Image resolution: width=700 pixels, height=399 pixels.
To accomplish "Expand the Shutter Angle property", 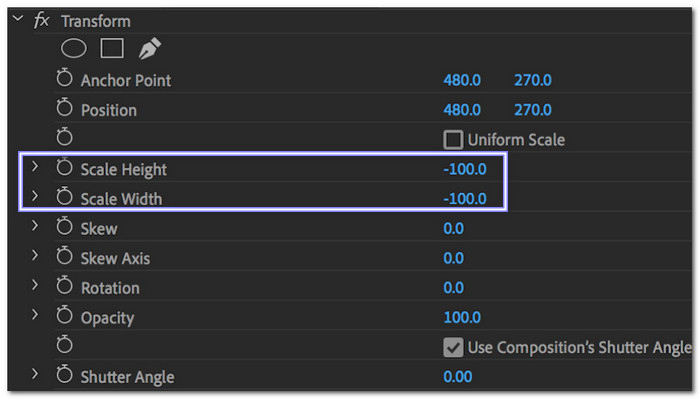I will click(x=35, y=374).
